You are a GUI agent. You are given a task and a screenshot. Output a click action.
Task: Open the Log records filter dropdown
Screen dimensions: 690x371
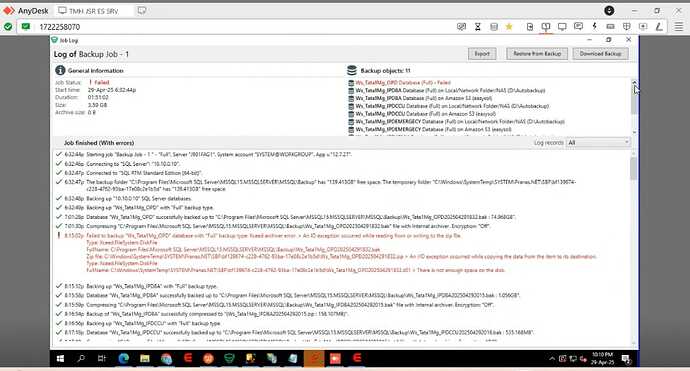[x=598, y=143]
